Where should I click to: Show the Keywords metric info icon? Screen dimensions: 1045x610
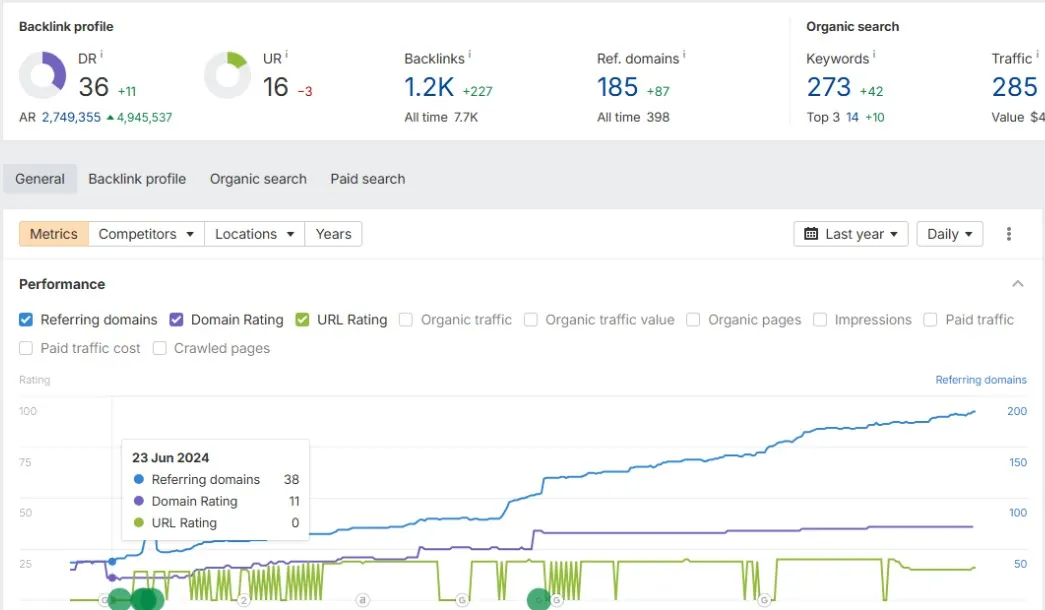click(874, 55)
